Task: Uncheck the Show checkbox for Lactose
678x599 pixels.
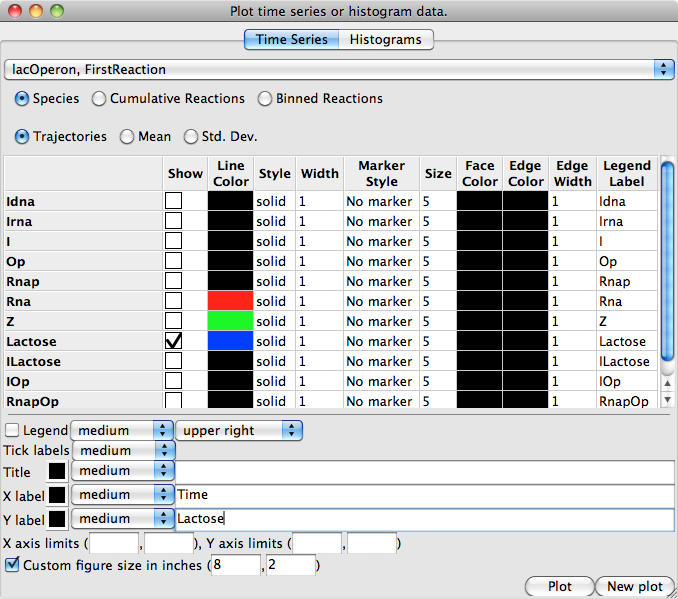Action: (x=174, y=341)
